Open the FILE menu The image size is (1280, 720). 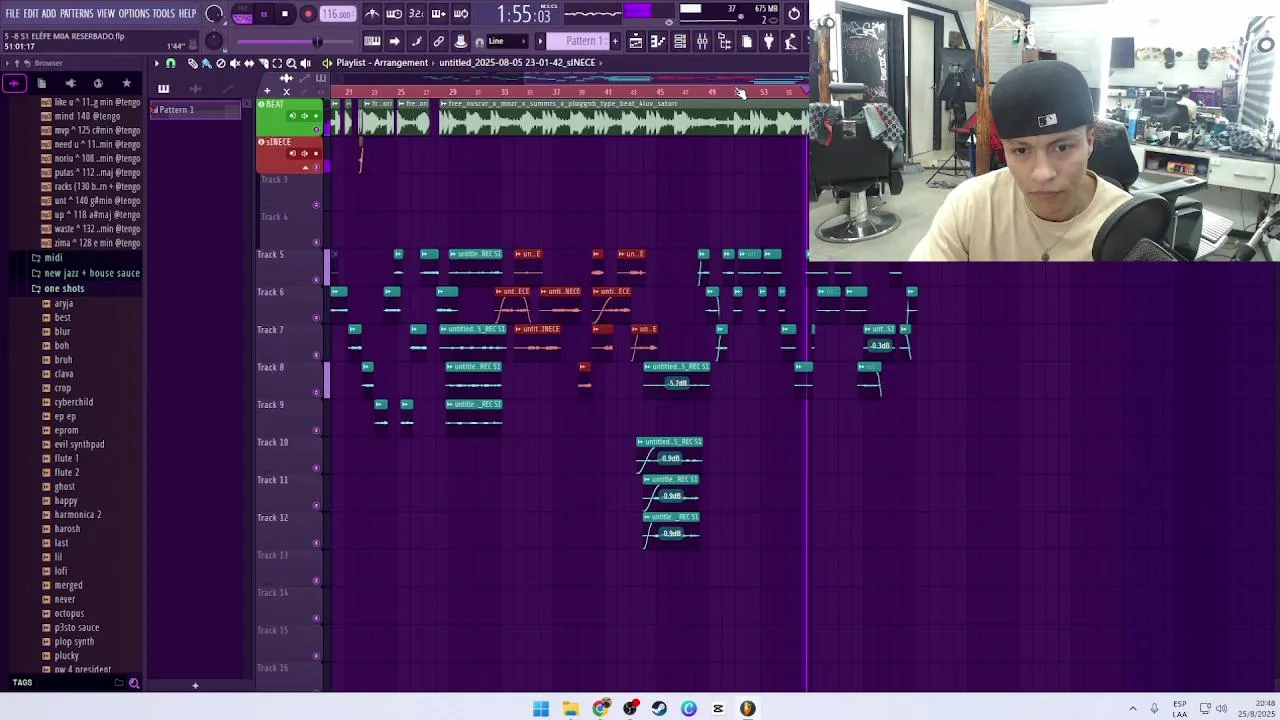pos(12,14)
